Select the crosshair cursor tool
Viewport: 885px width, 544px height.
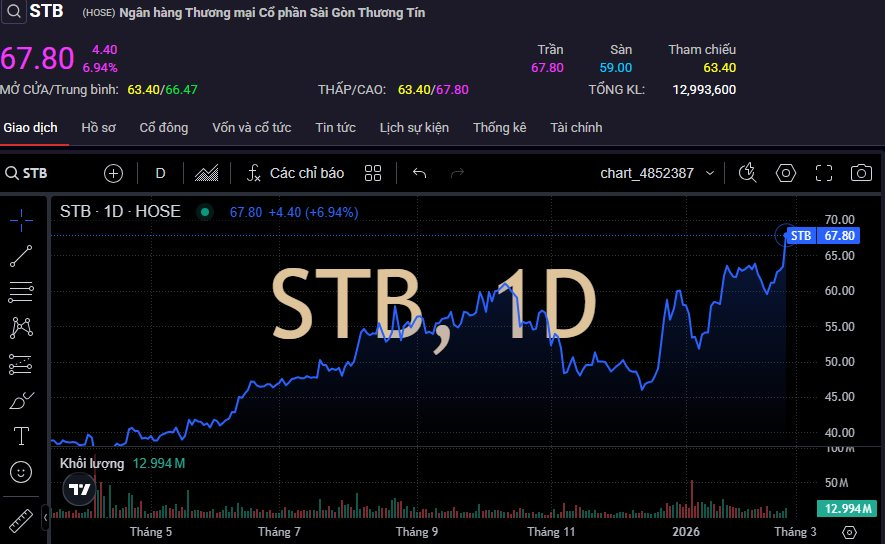point(21,219)
